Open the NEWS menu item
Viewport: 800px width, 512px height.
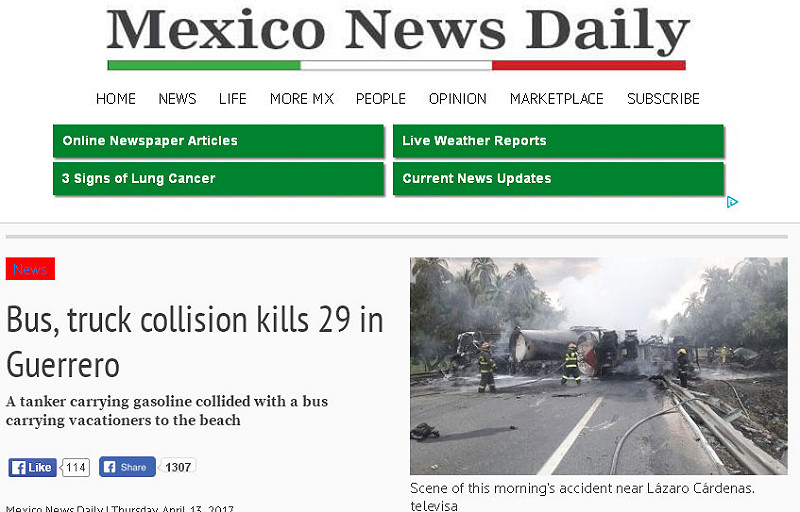177,98
